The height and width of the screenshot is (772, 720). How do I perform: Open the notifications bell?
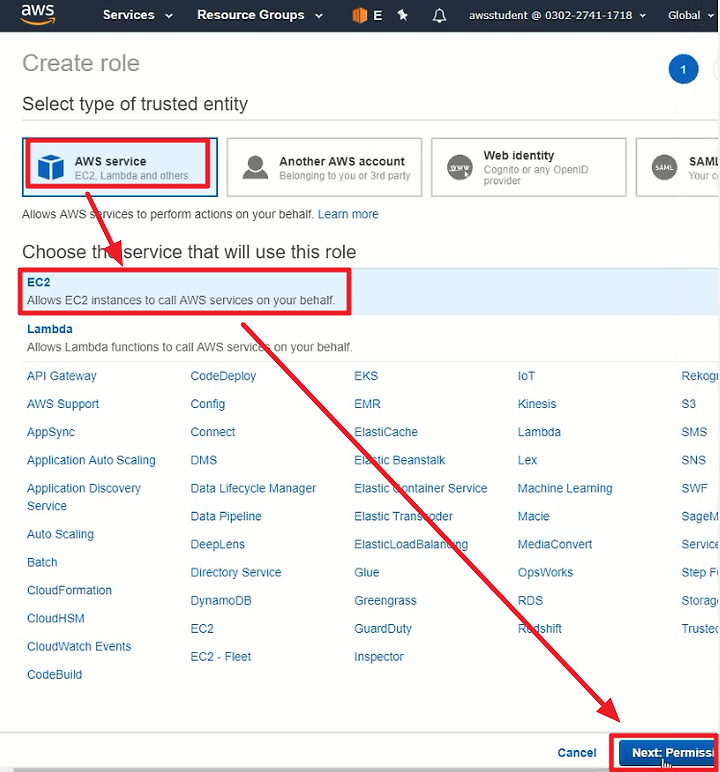tap(439, 15)
